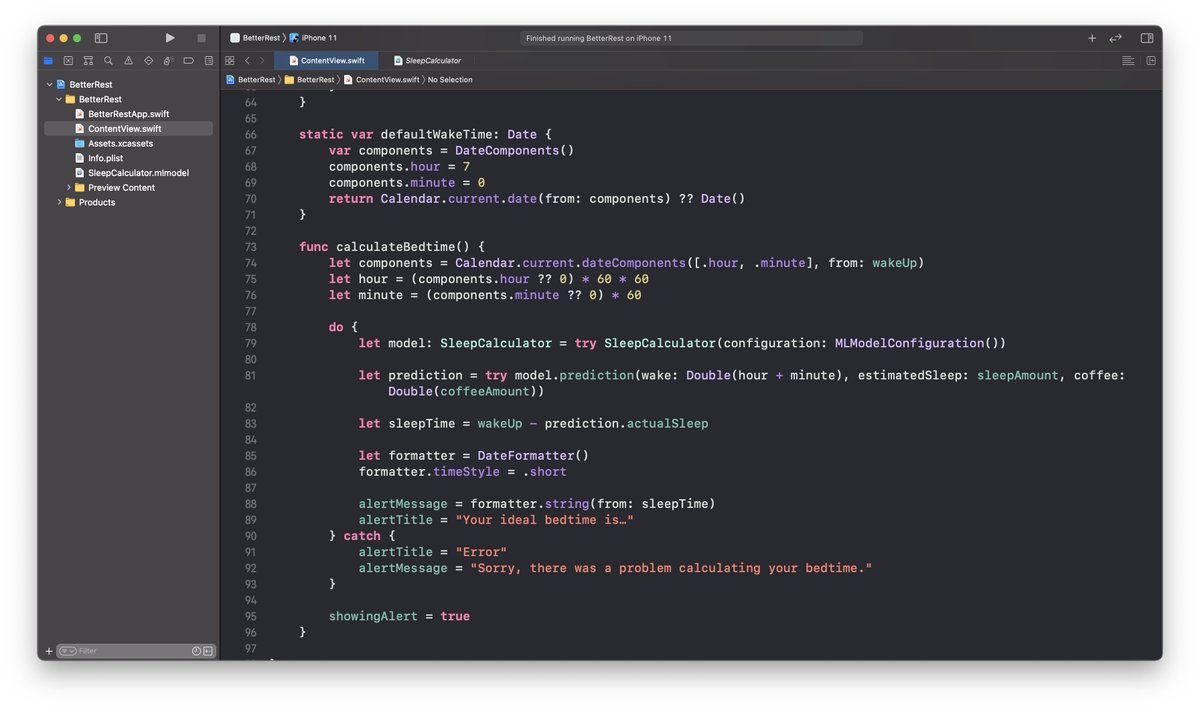The image size is (1200, 710).
Task: Collapse the BetterRest project root disclosure triangle
Action: (49, 85)
